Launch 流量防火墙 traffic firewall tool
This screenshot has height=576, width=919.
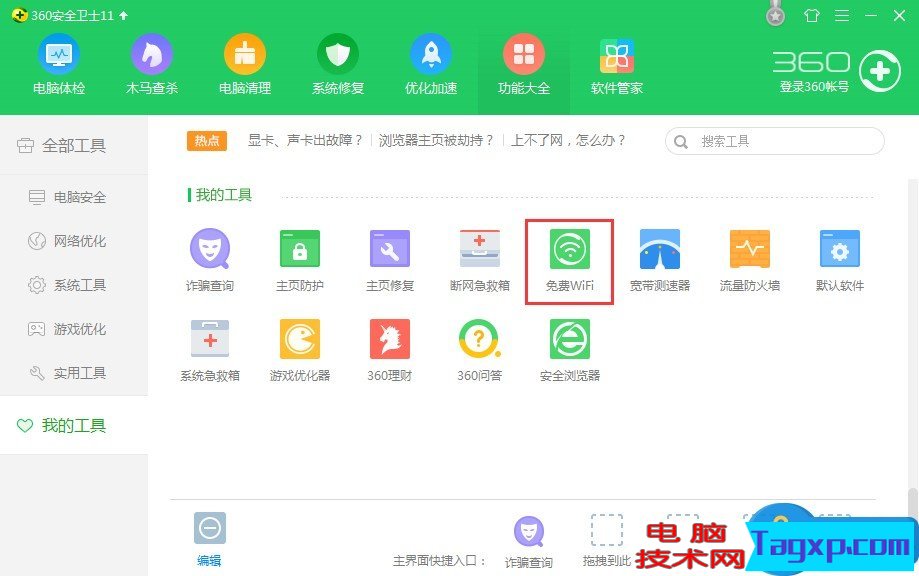coord(750,260)
